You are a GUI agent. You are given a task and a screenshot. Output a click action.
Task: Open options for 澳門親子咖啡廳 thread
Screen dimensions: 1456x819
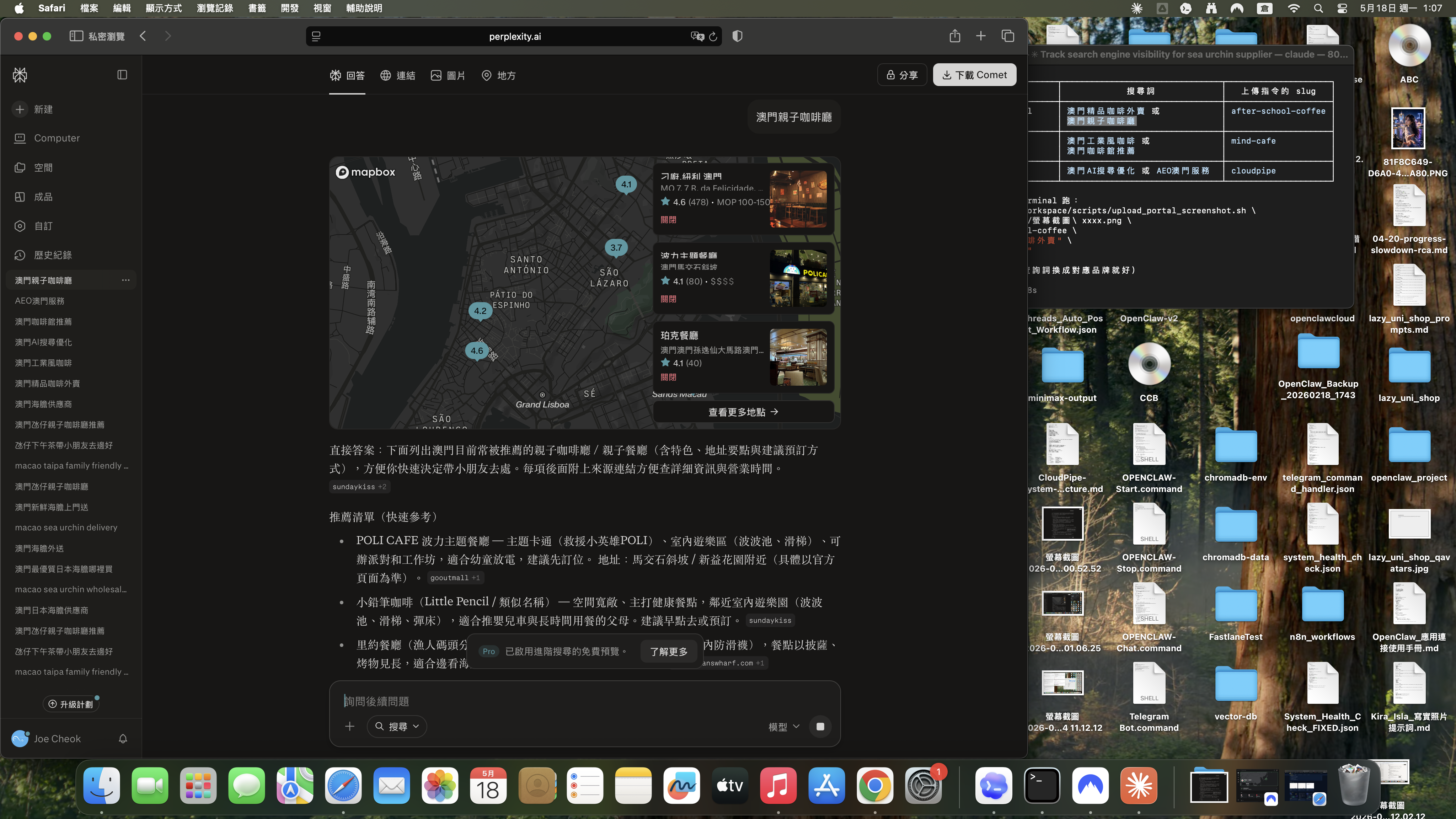125,280
